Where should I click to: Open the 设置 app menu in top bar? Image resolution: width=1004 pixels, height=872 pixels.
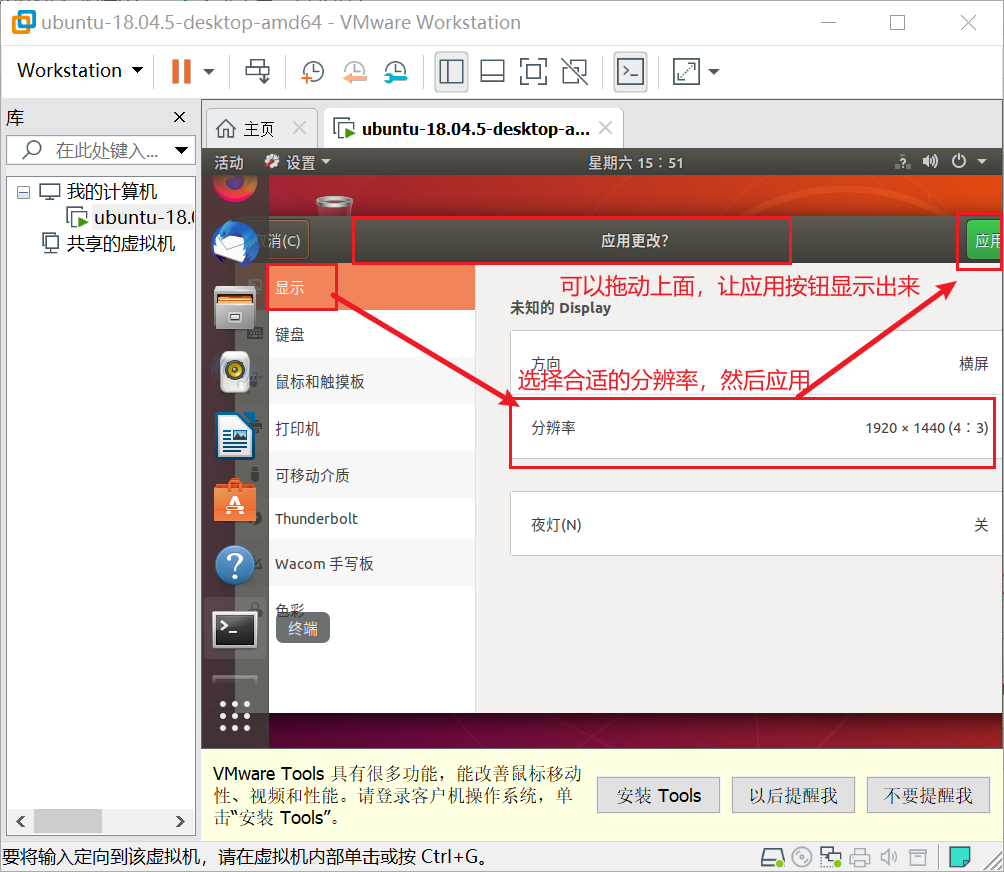click(298, 163)
